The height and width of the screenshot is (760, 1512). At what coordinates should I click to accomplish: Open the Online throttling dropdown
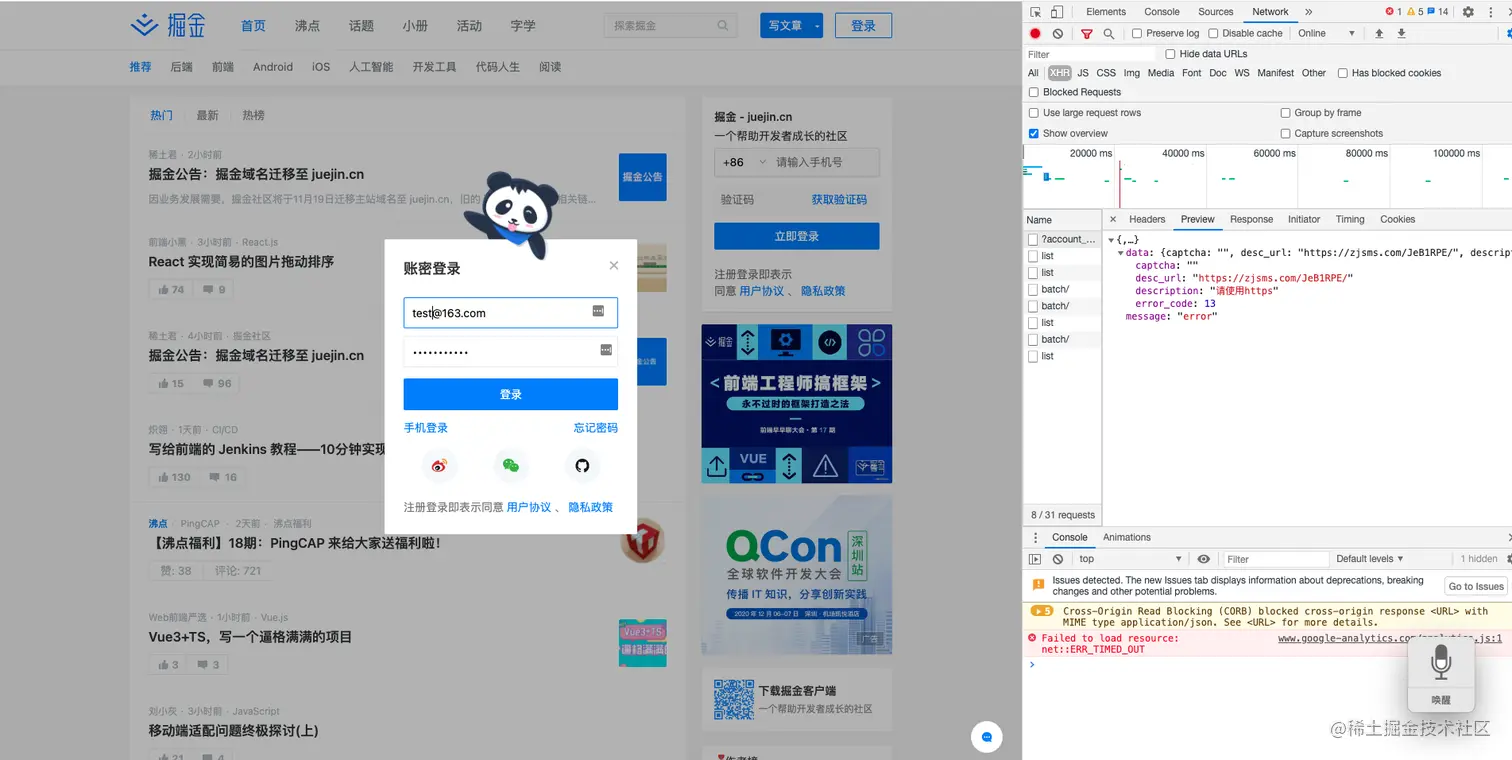[1326, 33]
